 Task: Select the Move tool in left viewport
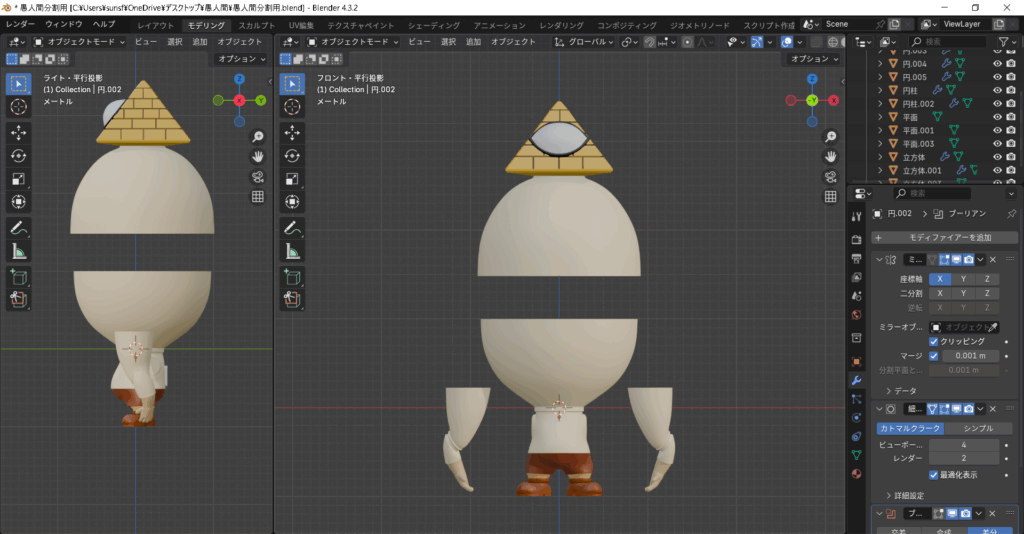pyautogui.click(x=19, y=132)
